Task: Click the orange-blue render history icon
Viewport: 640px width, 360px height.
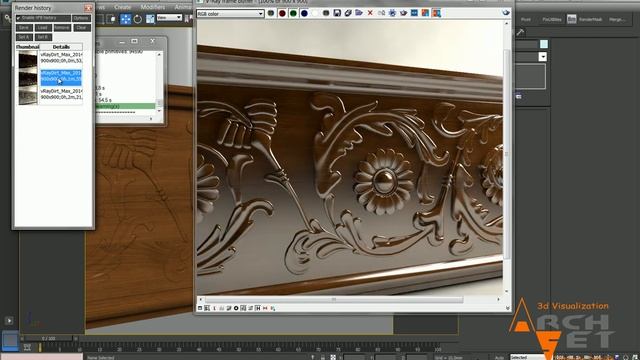Action: [x=436, y=13]
